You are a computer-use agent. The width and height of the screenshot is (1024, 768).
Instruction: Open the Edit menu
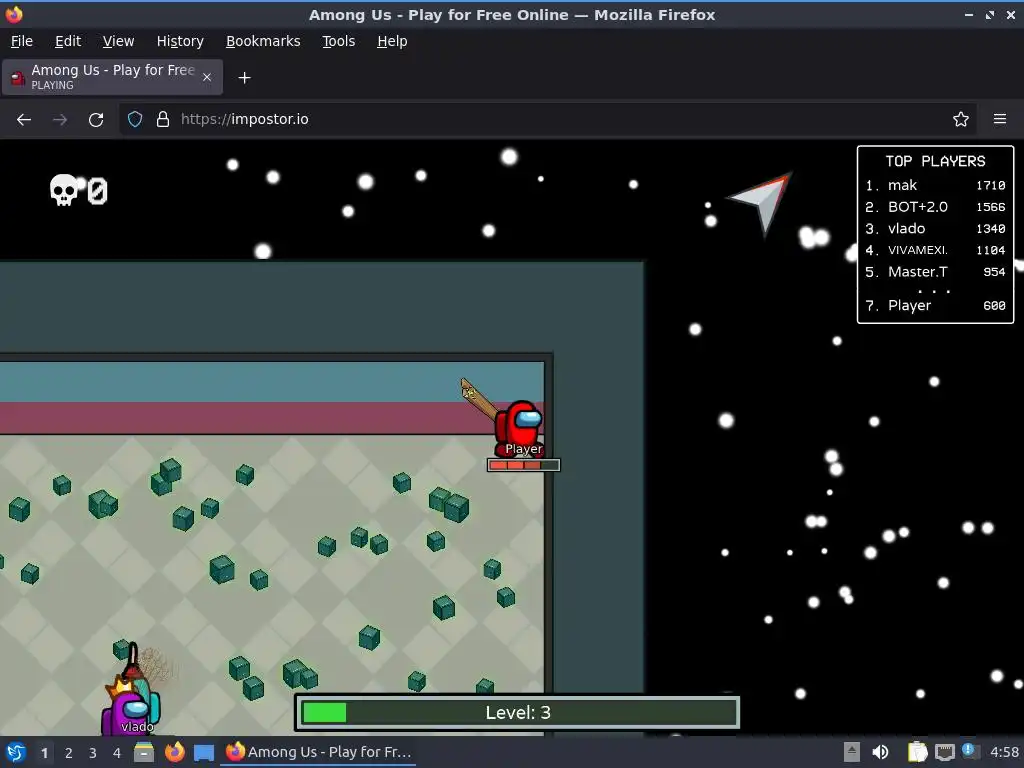68,41
